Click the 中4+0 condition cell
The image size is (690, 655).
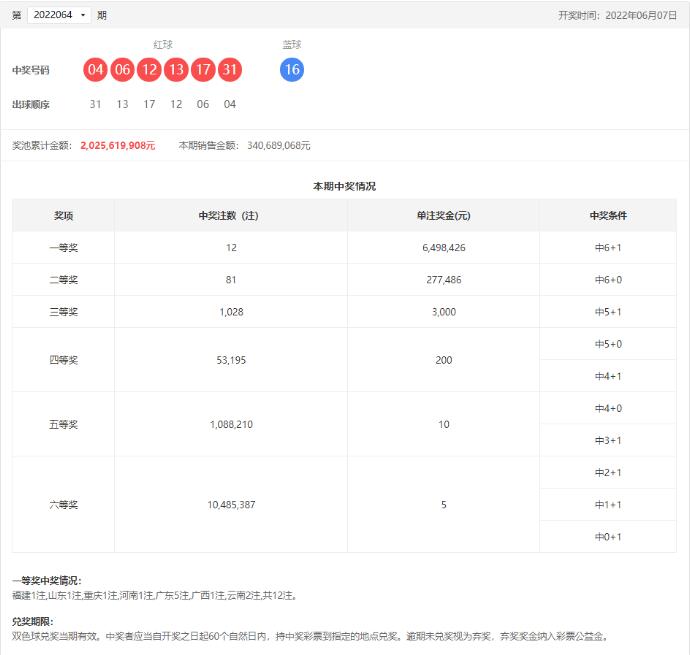608,408
